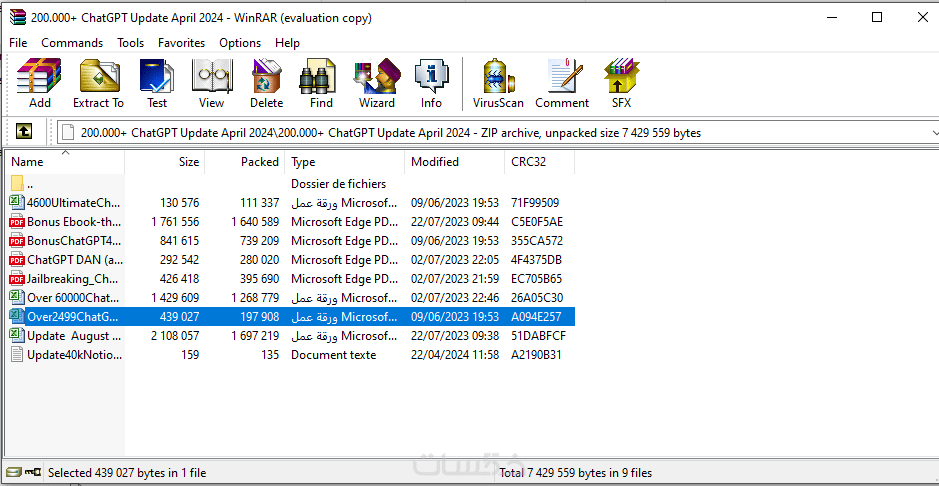Click the Excel icon of Over 60000Chat... file
The height and width of the screenshot is (486, 939).
click(17, 297)
